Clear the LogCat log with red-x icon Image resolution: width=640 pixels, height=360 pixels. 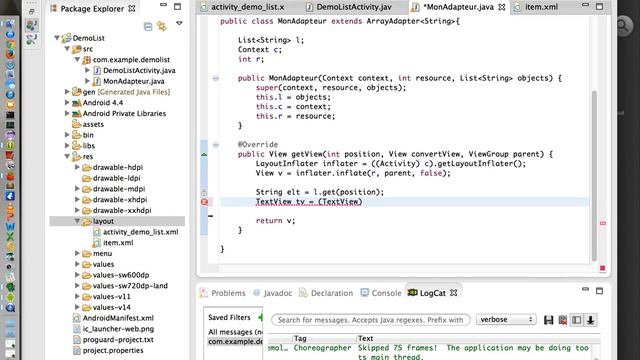[562, 320]
